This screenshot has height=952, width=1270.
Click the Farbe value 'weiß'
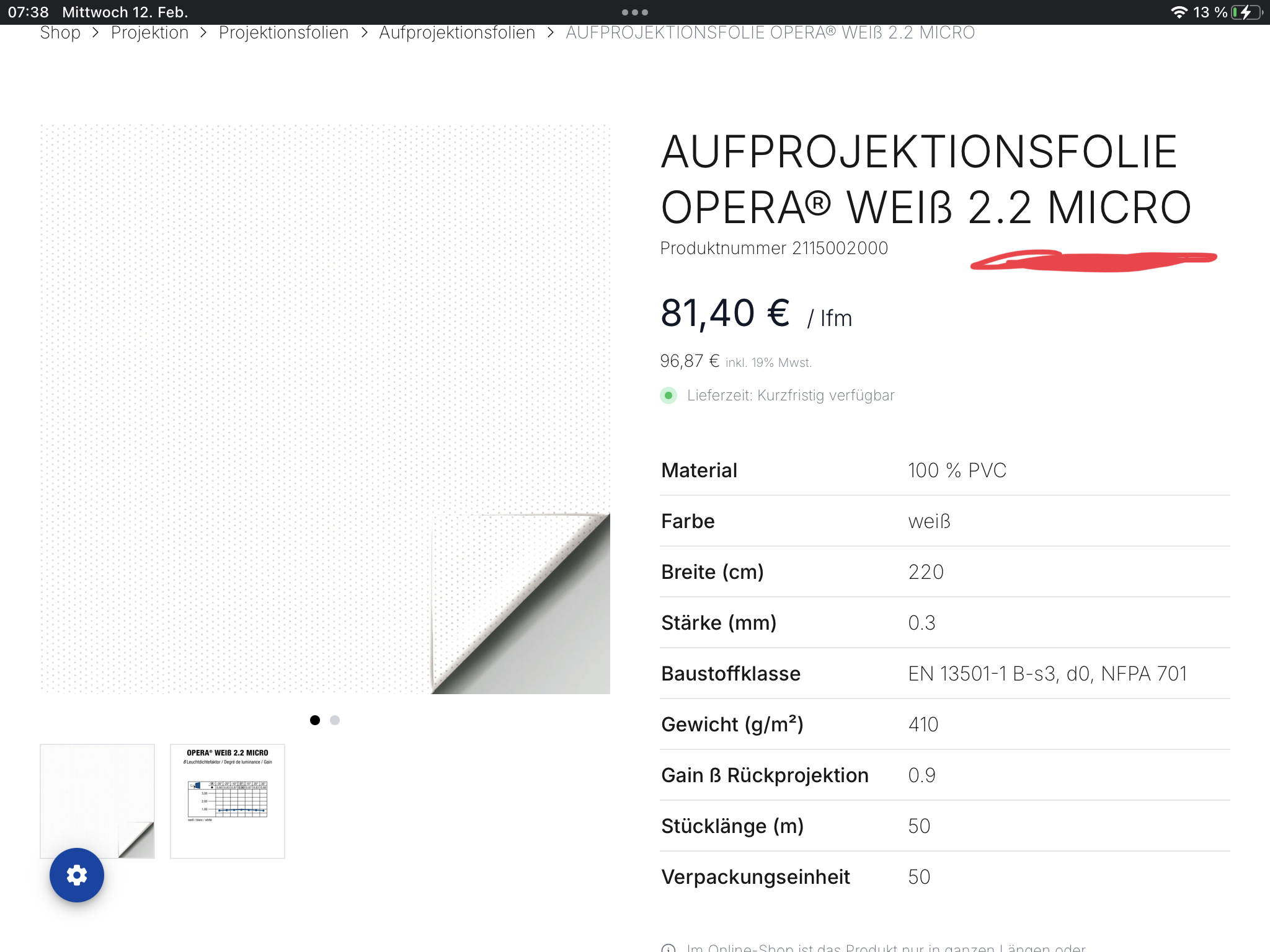point(929,521)
